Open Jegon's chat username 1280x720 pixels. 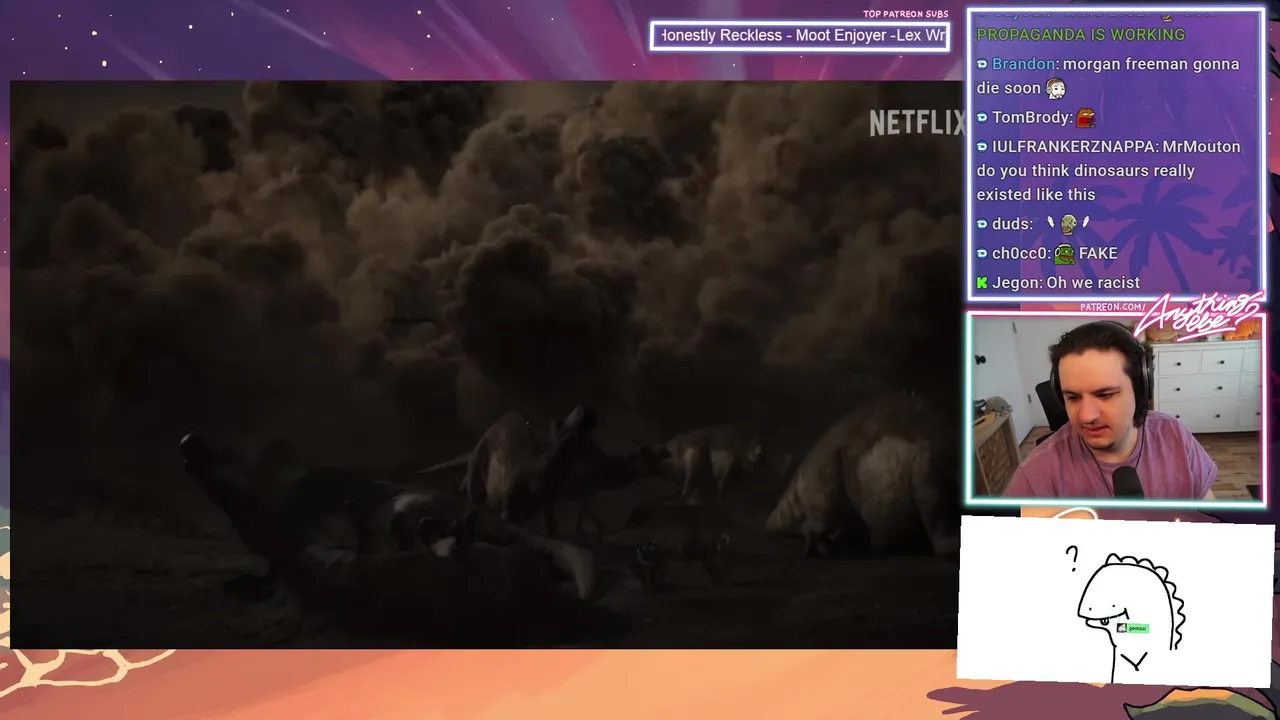[1016, 282]
